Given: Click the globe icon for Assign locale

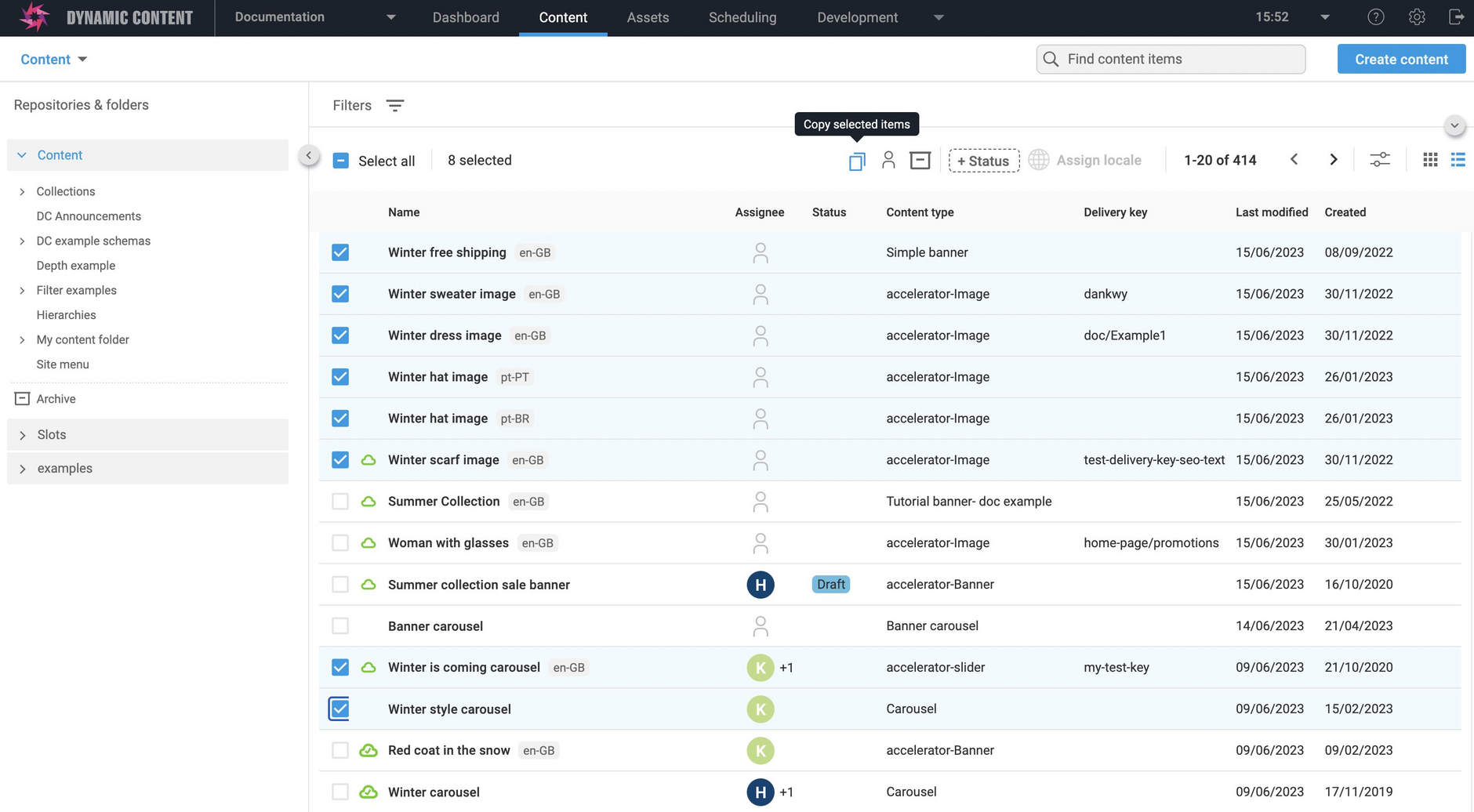Looking at the screenshot, I should tap(1039, 160).
